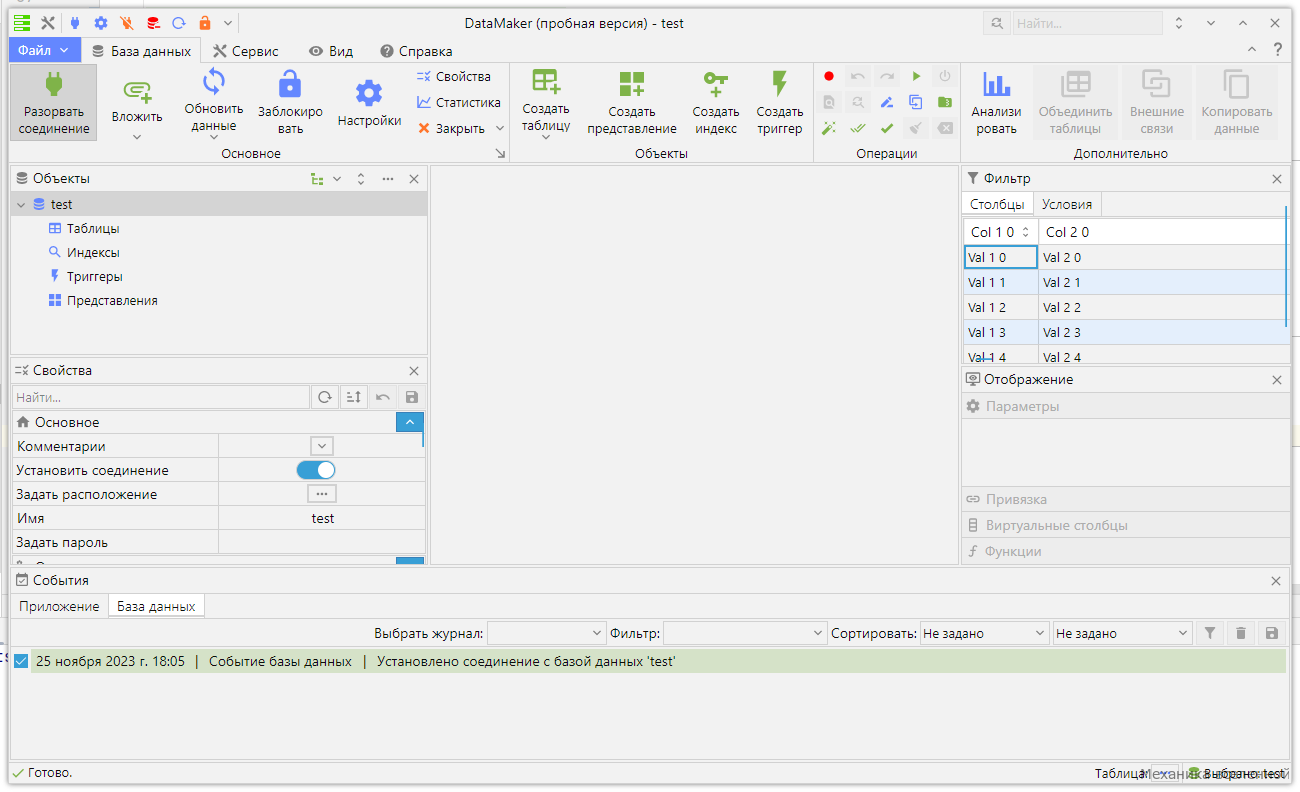The image size is (1300, 792).
Task: Click the red database icon in quick access bar
Action: [x=153, y=23]
